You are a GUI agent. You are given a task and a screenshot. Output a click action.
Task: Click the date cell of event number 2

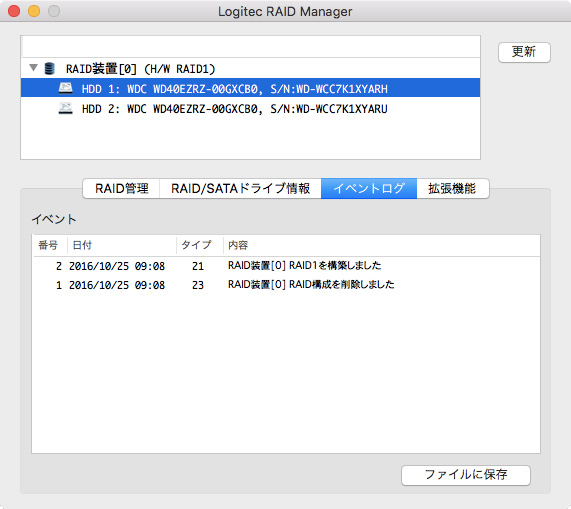(117, 266)
